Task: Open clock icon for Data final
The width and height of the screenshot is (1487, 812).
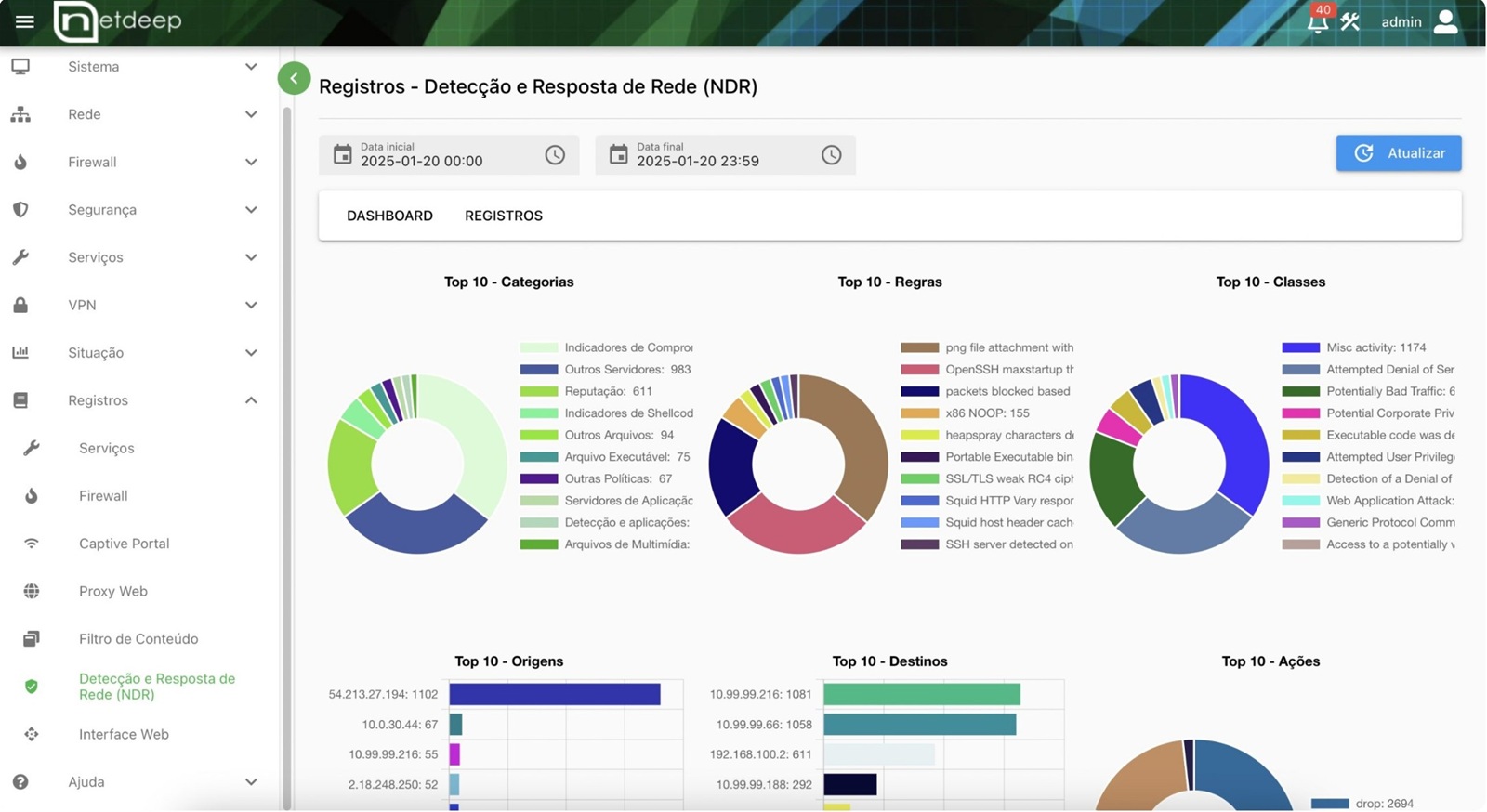Action: coord(832,155)
